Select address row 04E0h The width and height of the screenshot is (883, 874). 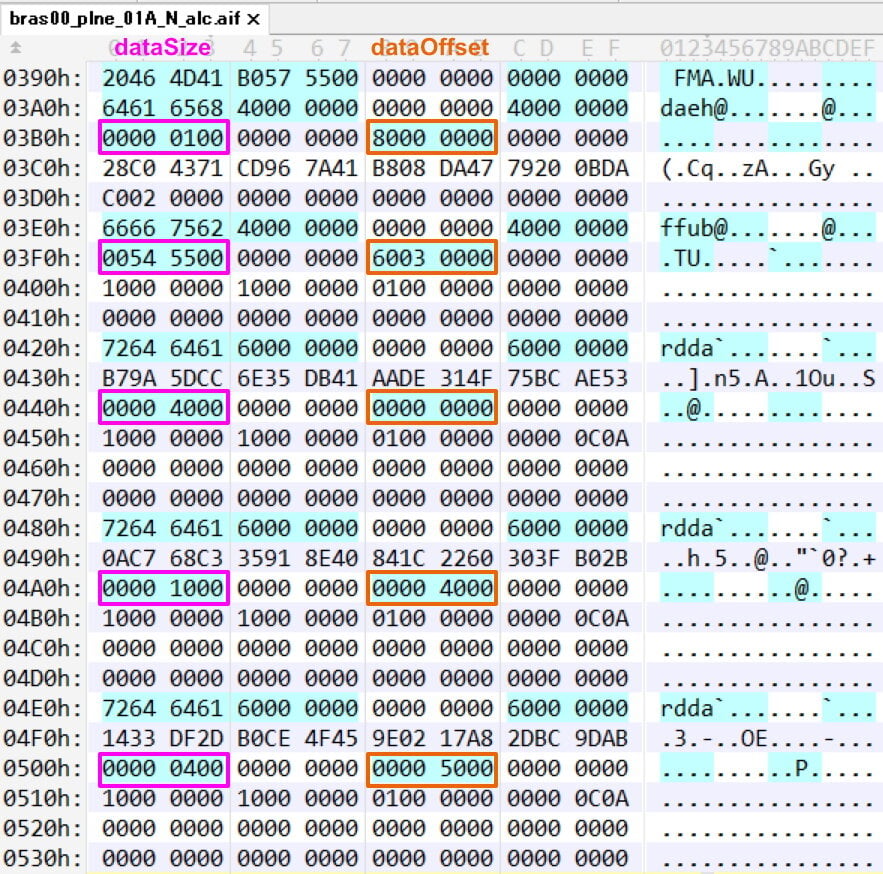pyautogui.click(x=42, y=708)
